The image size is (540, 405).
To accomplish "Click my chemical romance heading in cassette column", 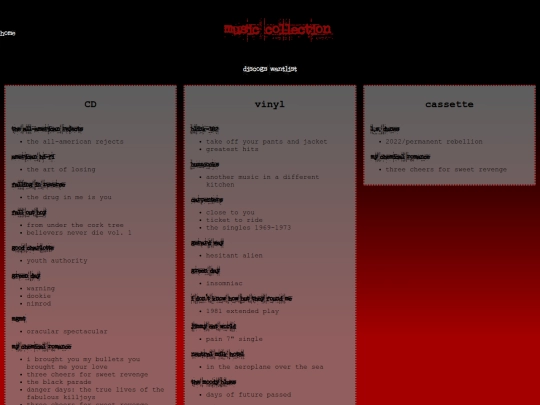I will (400, 157).
